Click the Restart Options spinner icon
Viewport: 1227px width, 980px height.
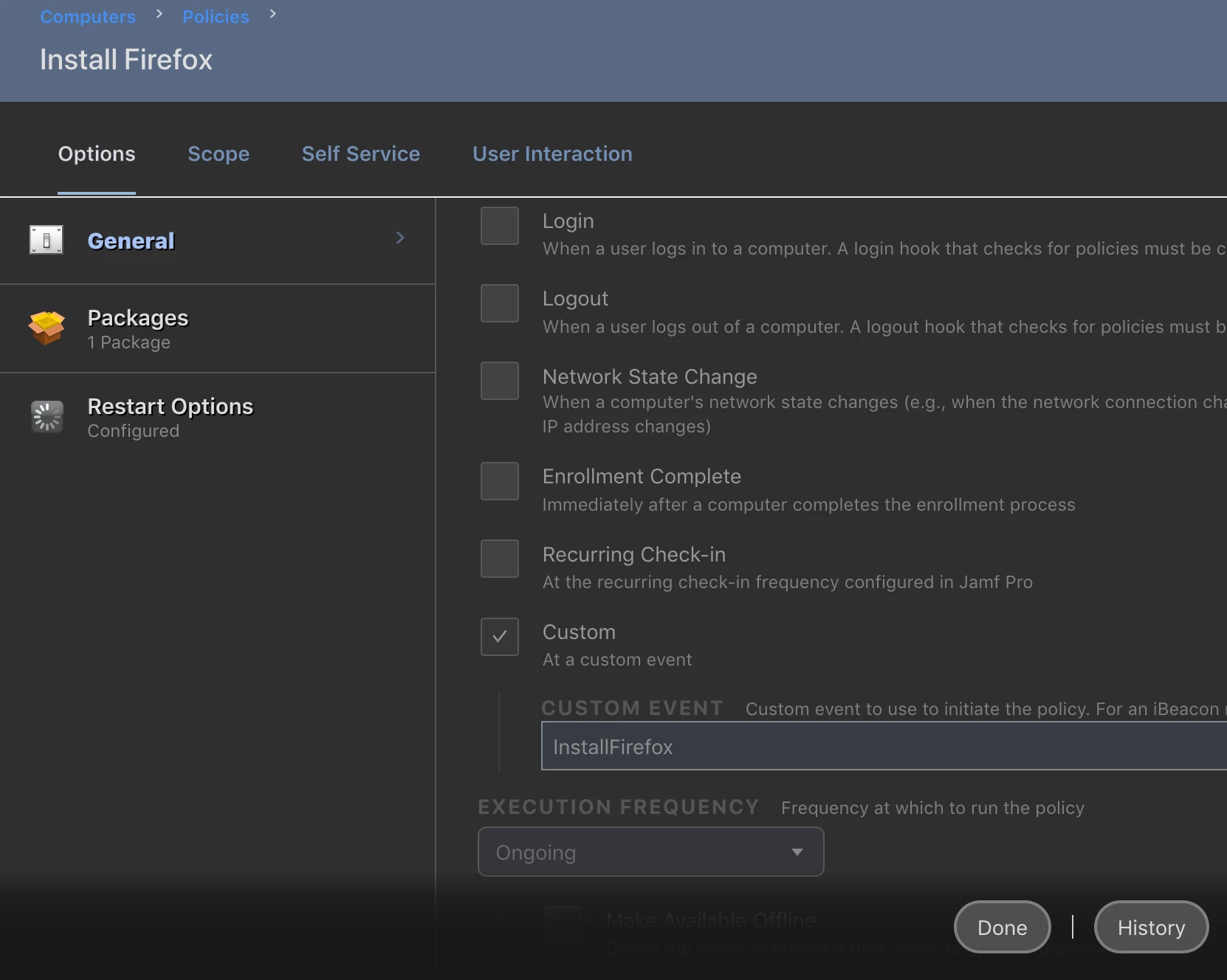click(47, 416)
